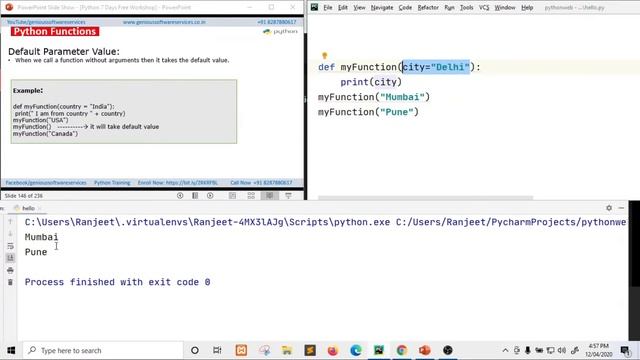Click the print(city) line in editor
Viewport: 640px width, 360px height.
pos(371,82)
